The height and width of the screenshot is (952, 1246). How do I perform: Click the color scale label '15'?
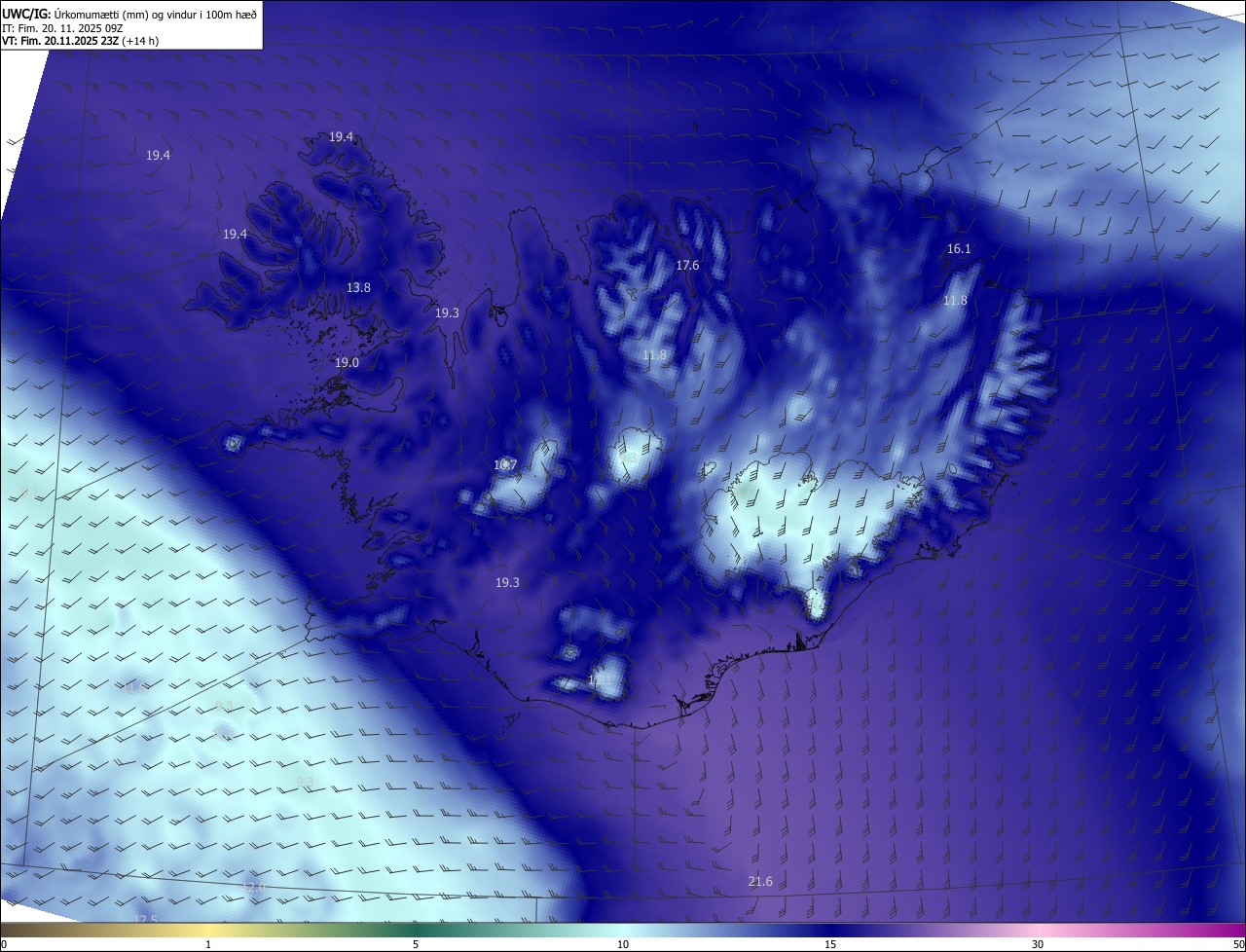(830, 944)
